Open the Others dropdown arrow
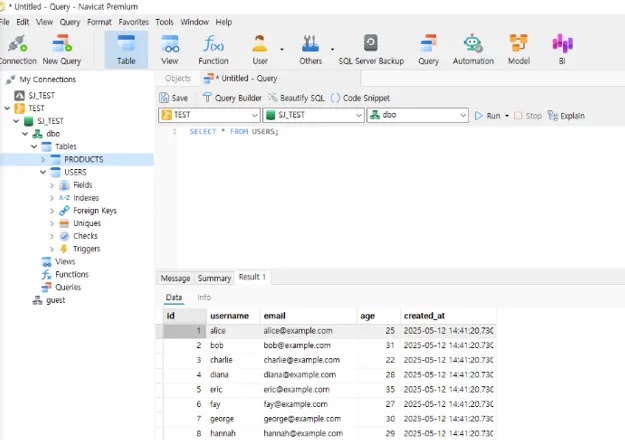 [332, 49]
